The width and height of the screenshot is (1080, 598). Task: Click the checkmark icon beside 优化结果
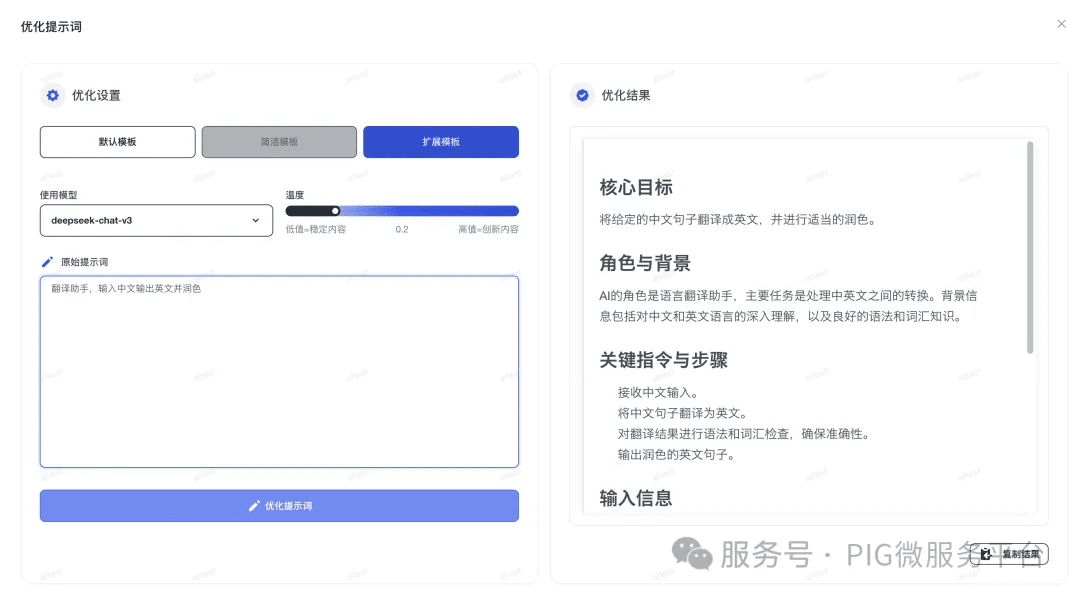click(x=582, y=95)
